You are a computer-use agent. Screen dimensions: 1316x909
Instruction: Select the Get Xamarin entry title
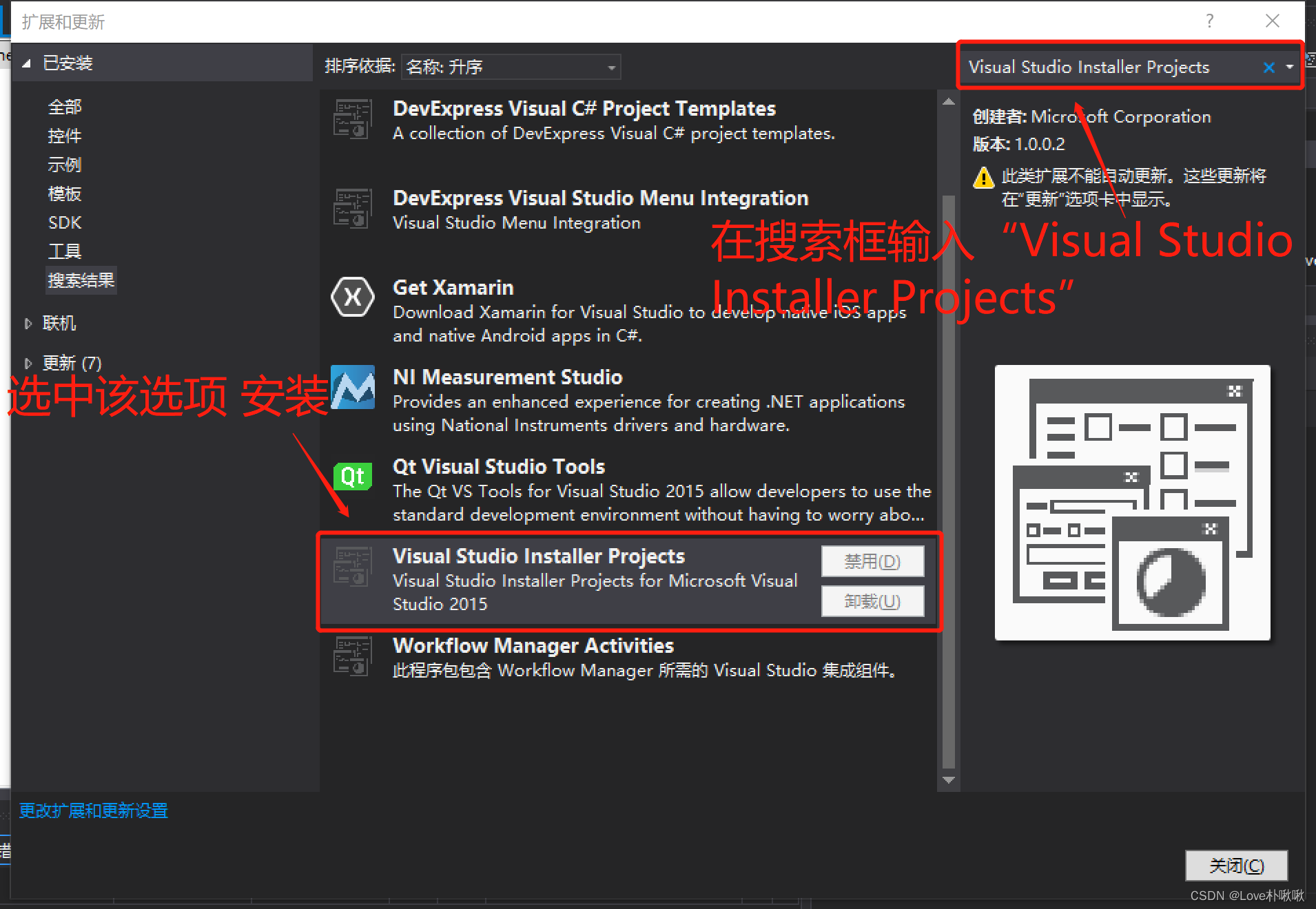[x=453, y=287]
